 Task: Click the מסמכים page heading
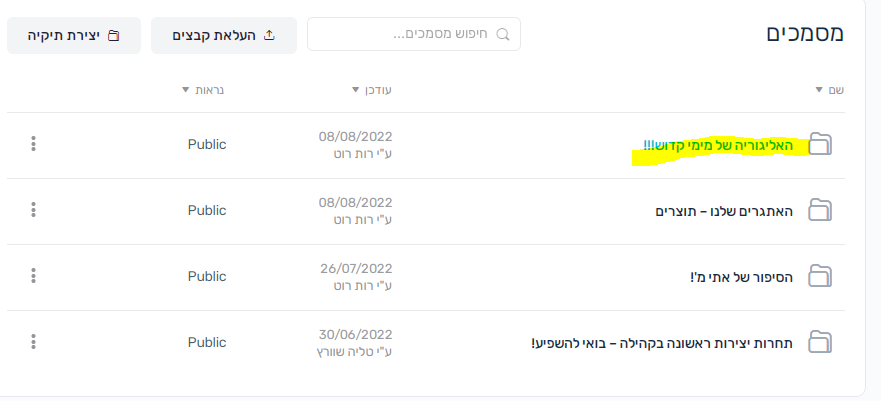[805, 33]
